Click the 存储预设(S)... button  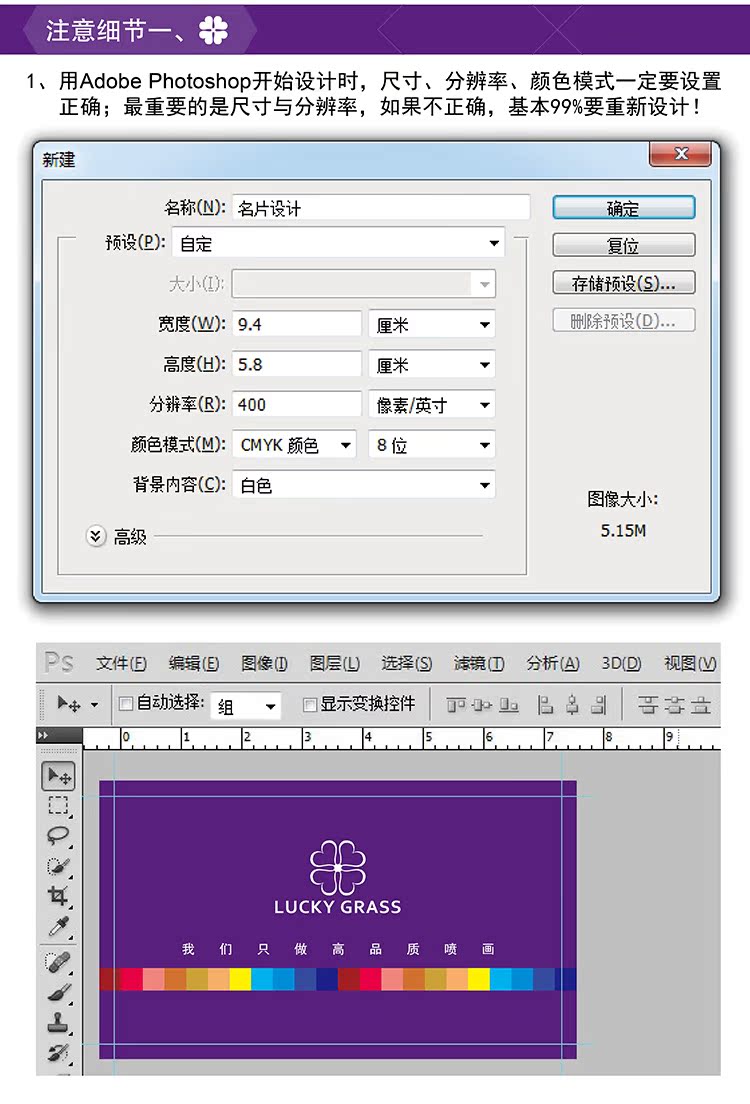[624, 283]
